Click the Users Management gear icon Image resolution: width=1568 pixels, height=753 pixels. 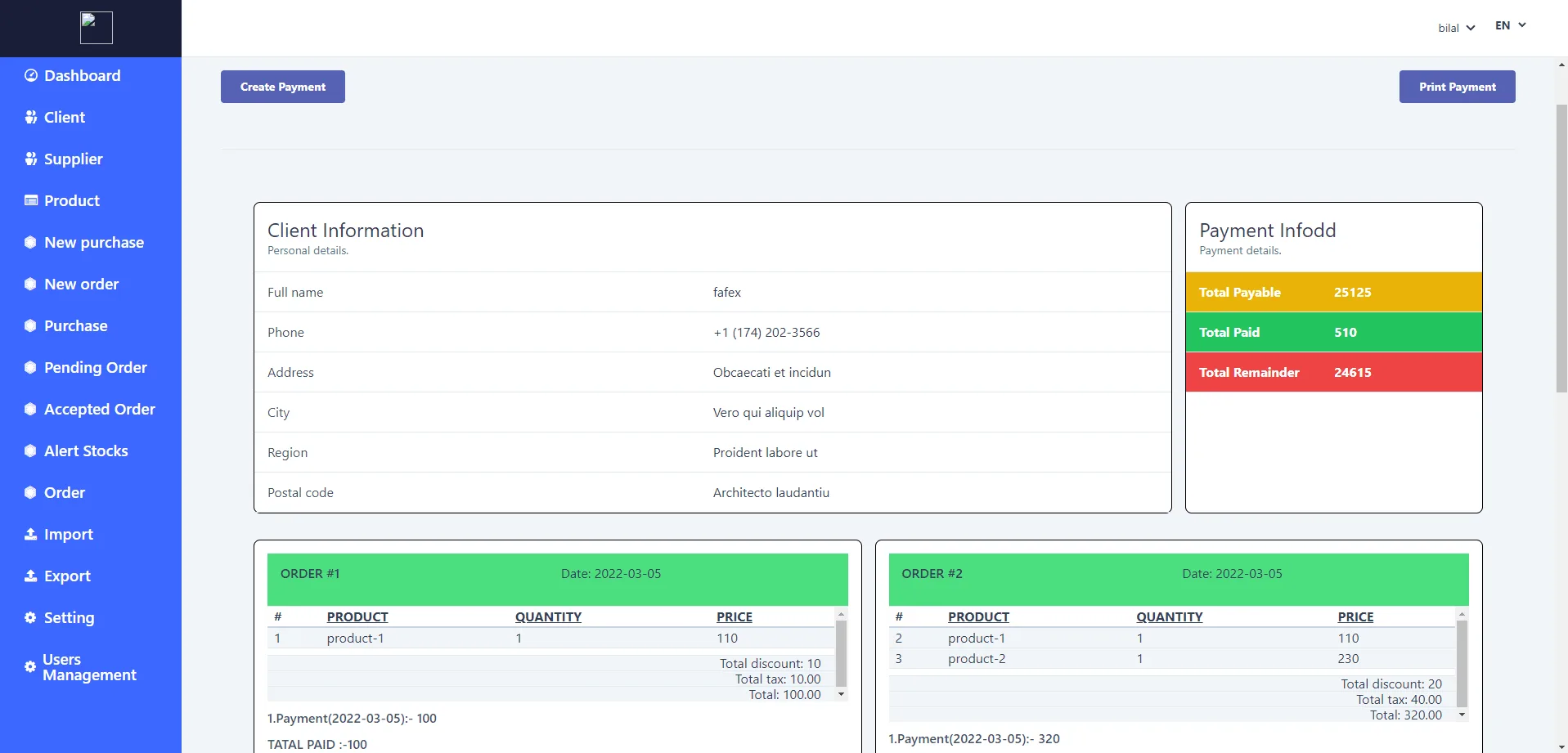point(30,666)
